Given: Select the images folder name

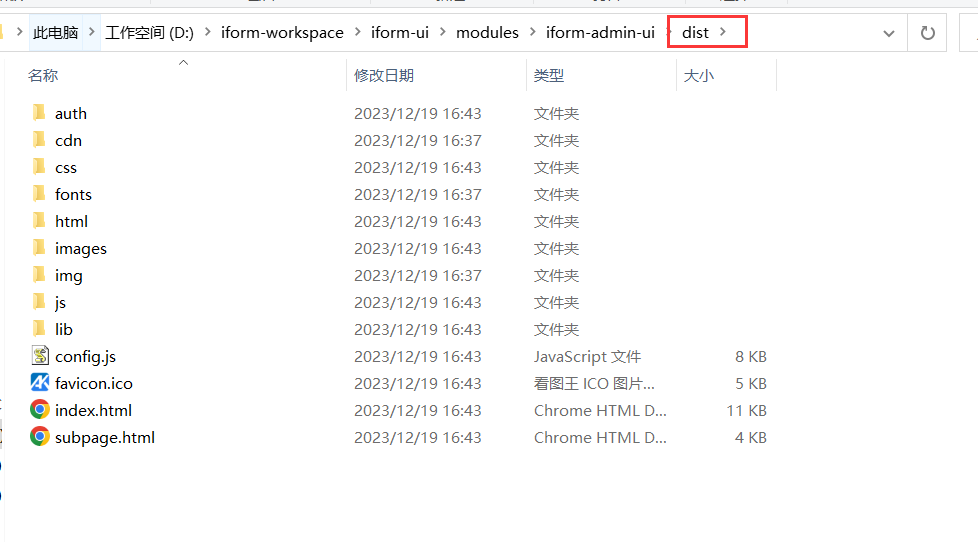Looking at the screenshot, I should [81, 248].
